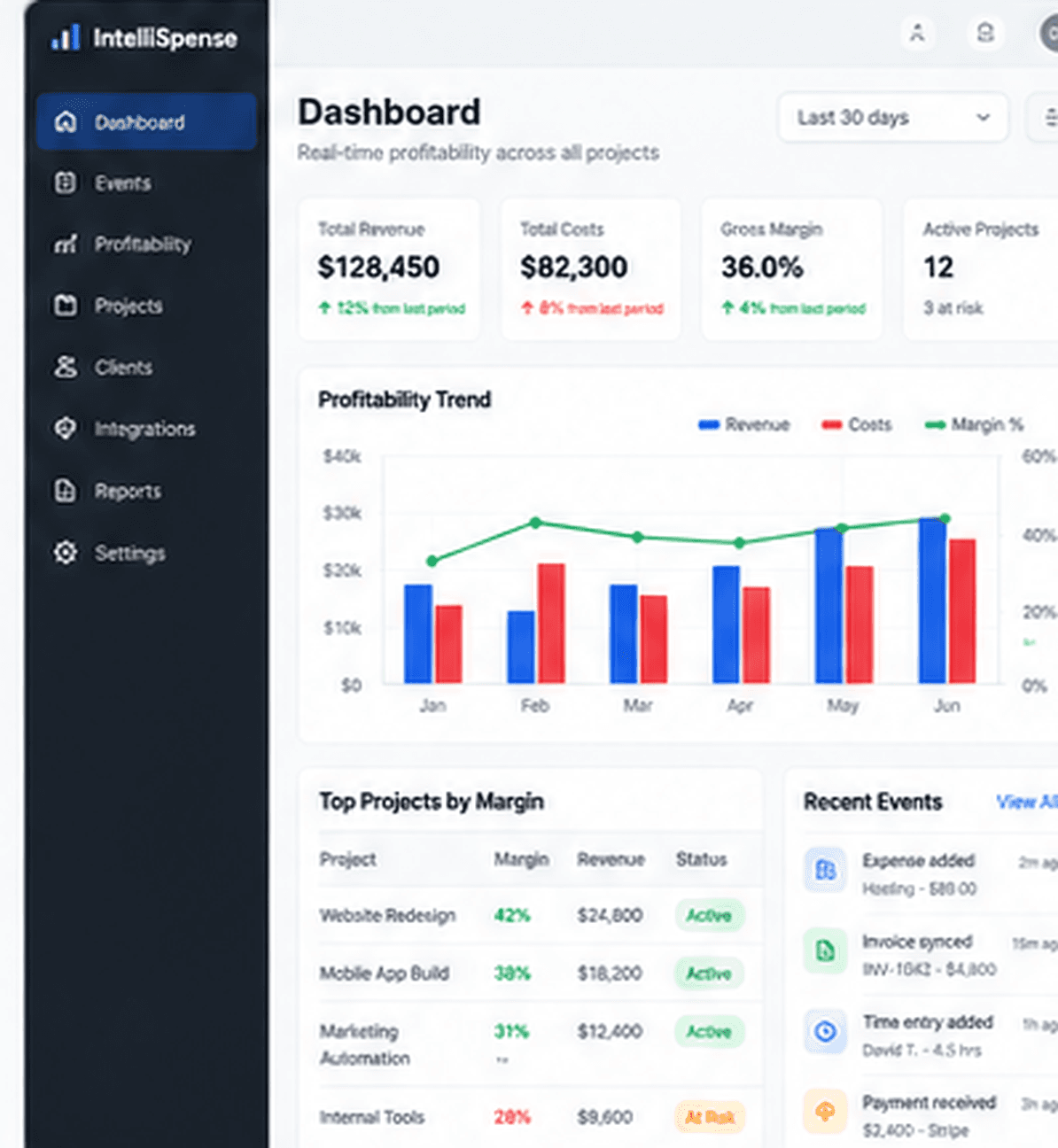Click the Settings gear icon in sidebar

click(66, 553)
